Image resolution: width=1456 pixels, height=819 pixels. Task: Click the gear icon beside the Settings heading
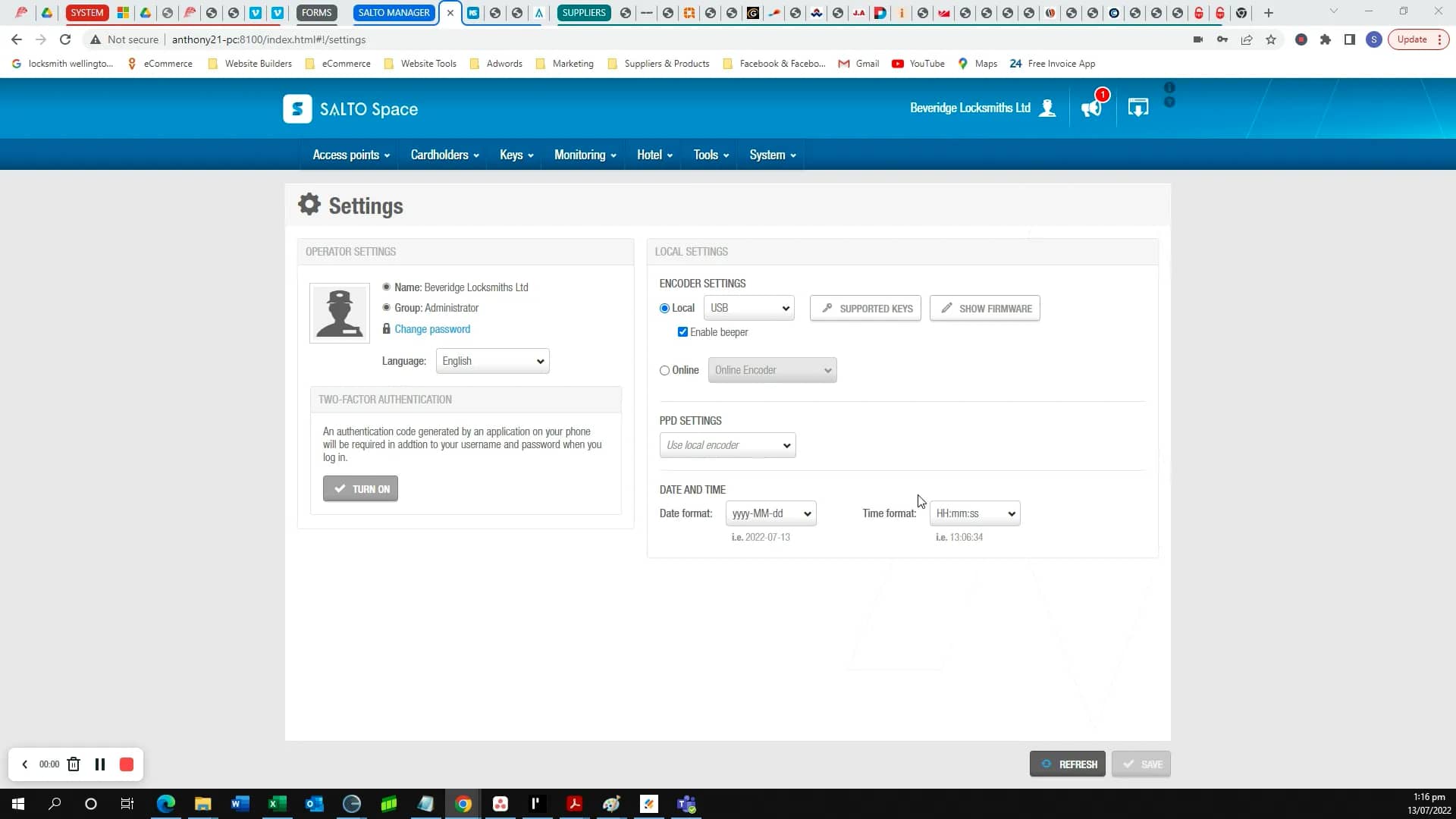point(308,203)
